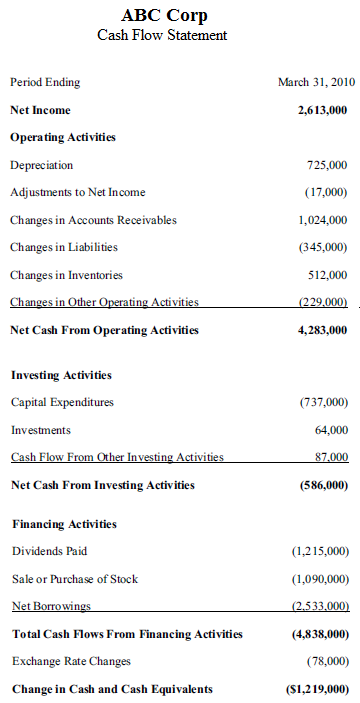Click Cash Flow From Other Investing Activities
This screenshot has width=360, height=703.
[117, 457]
